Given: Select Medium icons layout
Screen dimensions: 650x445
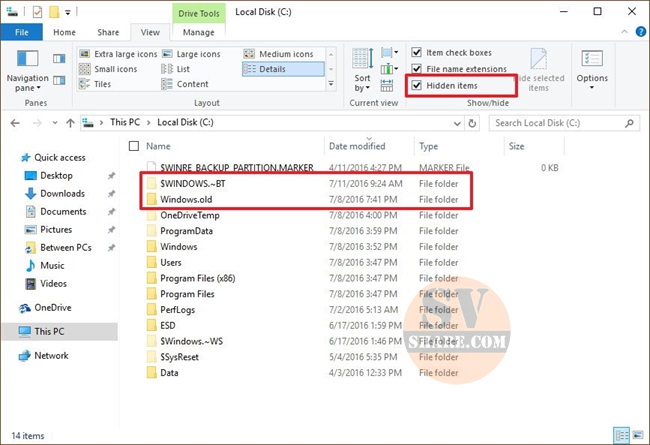Looking at the screenshot, I should 279,54.
